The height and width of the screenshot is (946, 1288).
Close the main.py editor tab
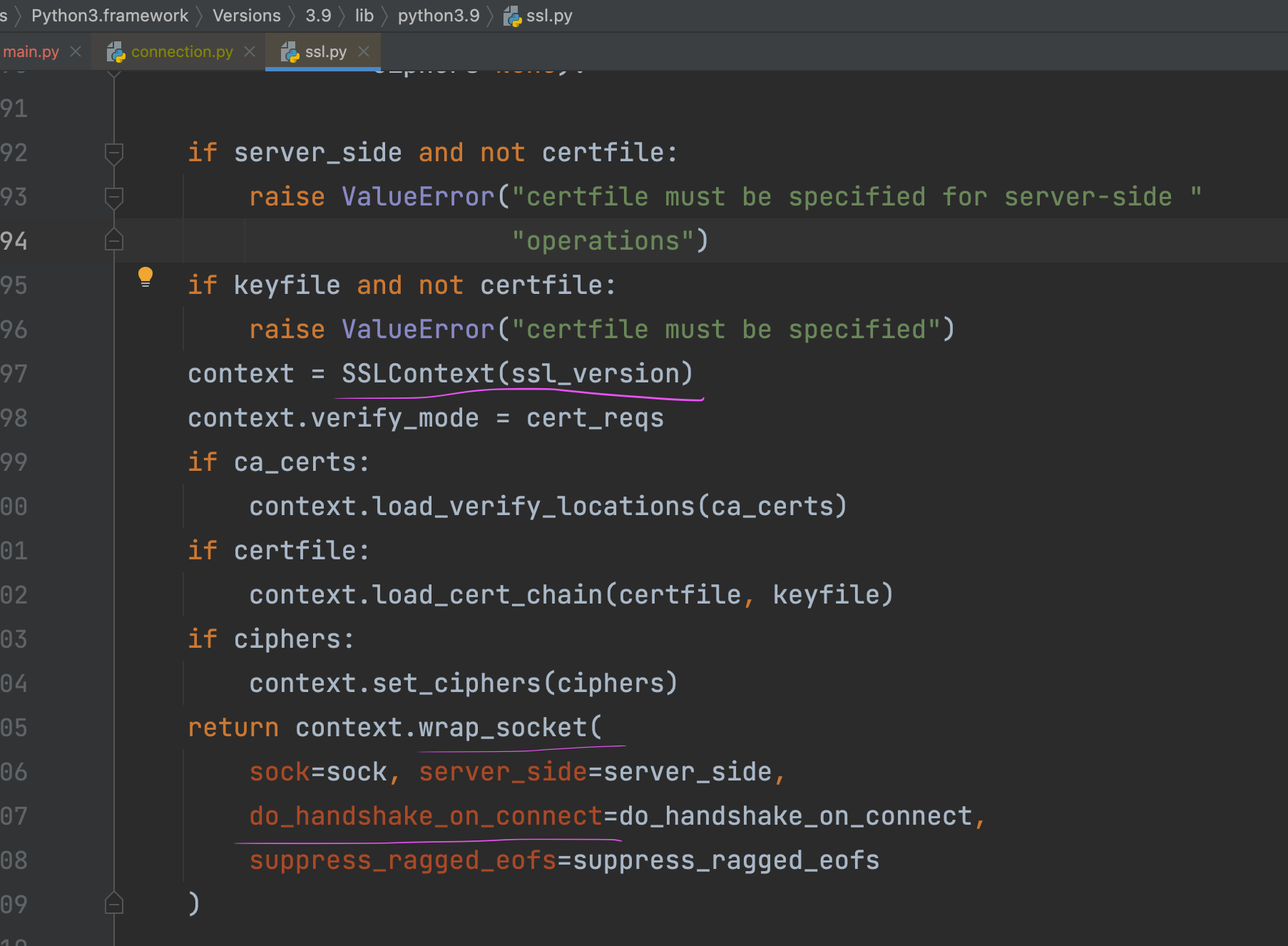click(x=76, y=52)
